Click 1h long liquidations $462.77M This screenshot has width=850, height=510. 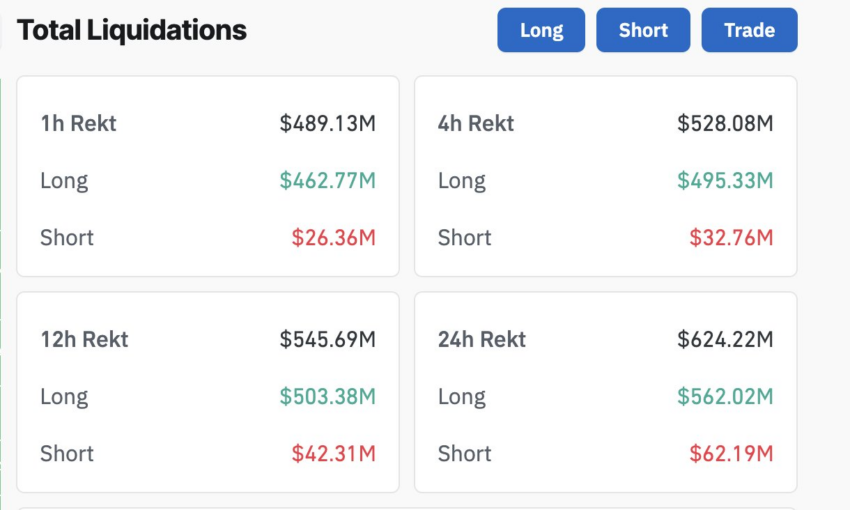click(x=327, y=181)
